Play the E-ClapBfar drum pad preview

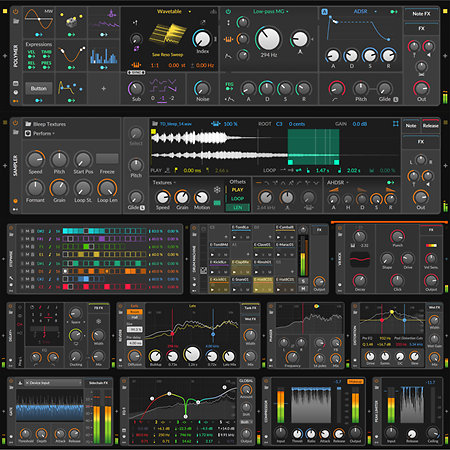tap(234, 272)
